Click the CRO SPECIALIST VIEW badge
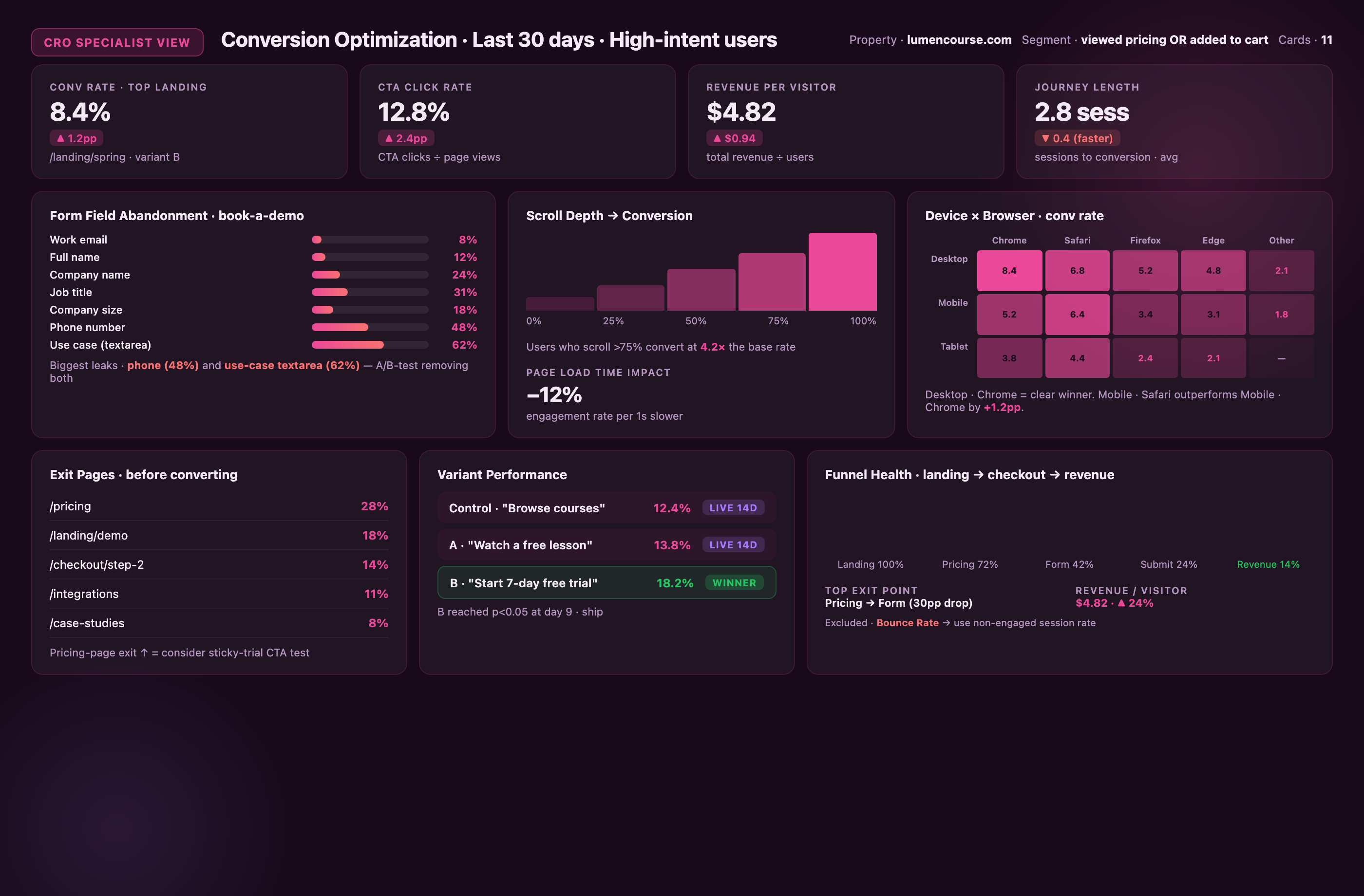The image size is (1364, 896). (117, 42)
